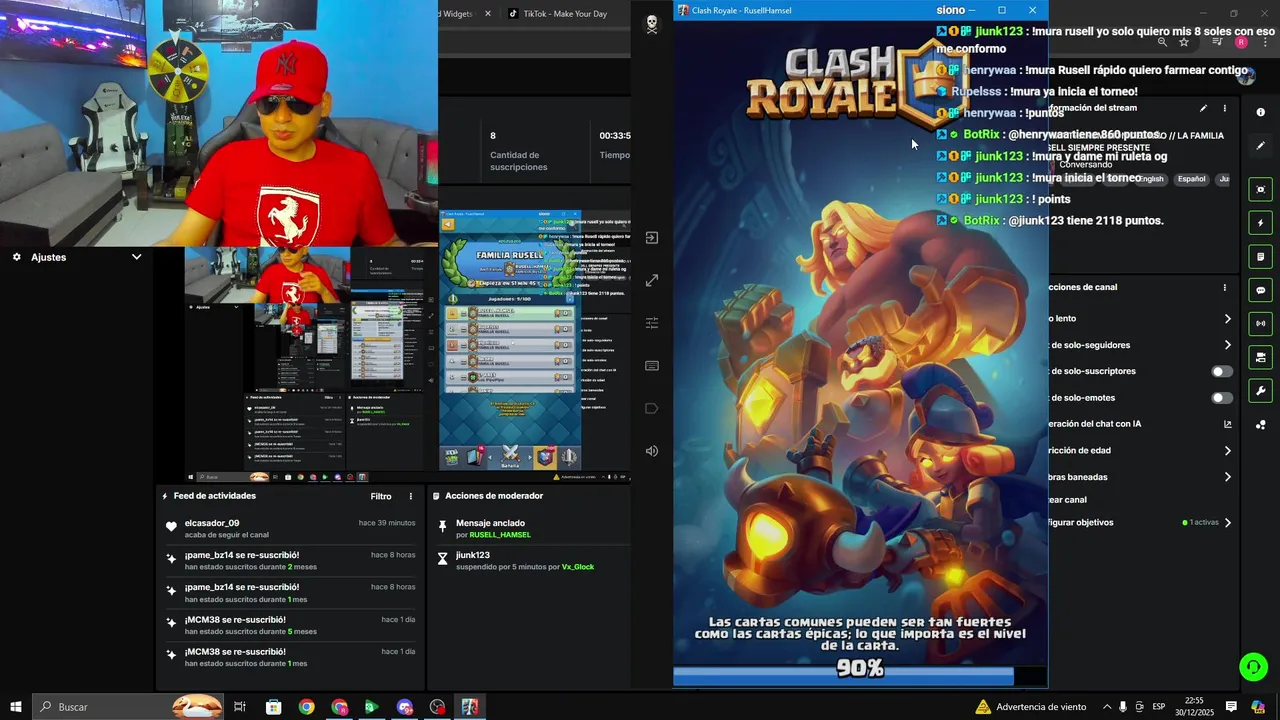
Task: Expand the age restriction chevron
Action: (1228, 450)
